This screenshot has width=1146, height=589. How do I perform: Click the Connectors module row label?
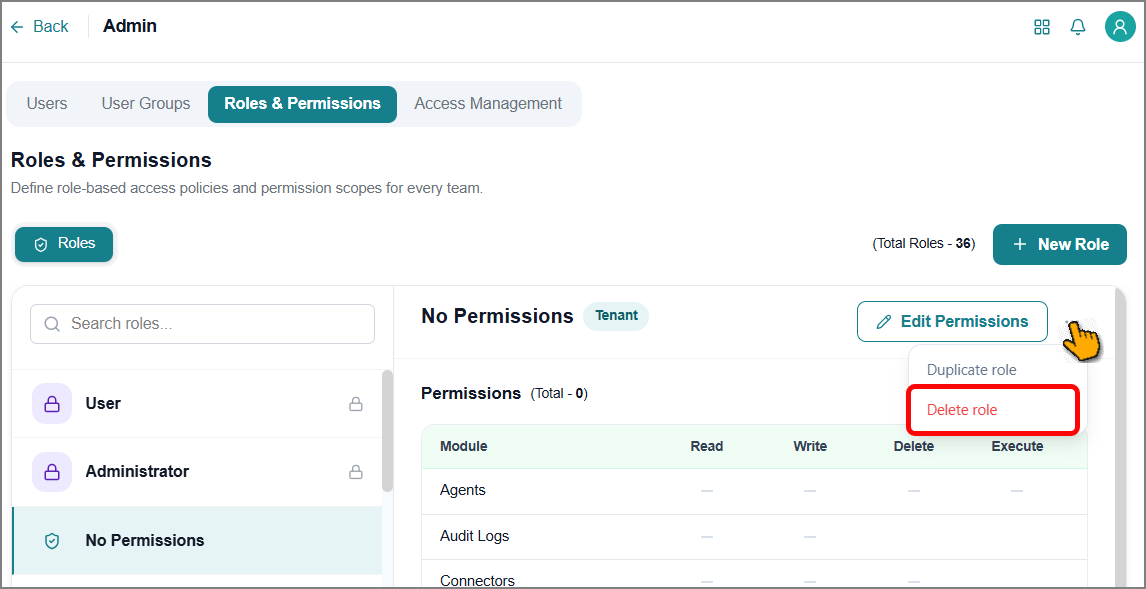click(x=477, y=581)
